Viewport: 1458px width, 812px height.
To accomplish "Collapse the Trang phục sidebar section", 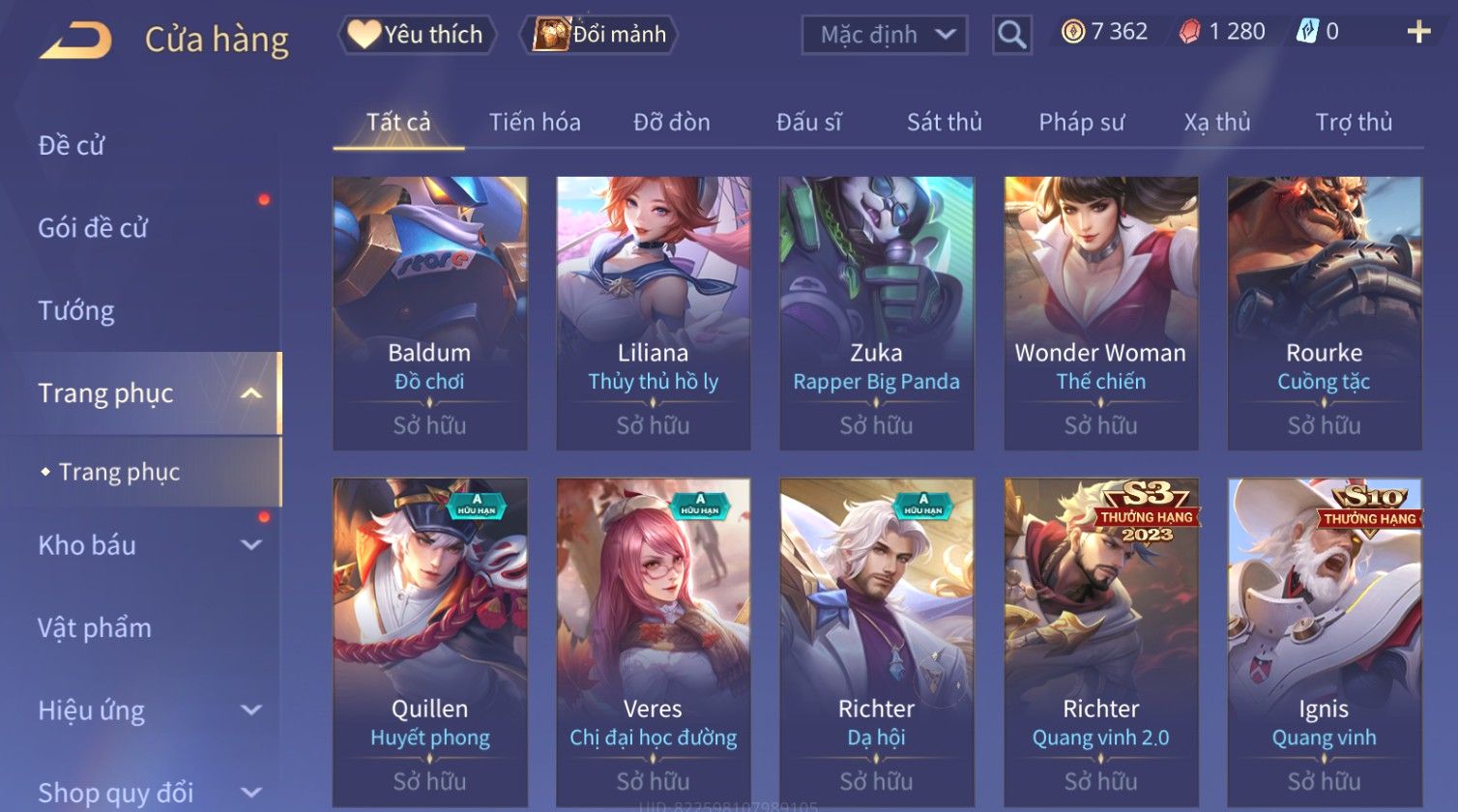I will tap(251, 393).
